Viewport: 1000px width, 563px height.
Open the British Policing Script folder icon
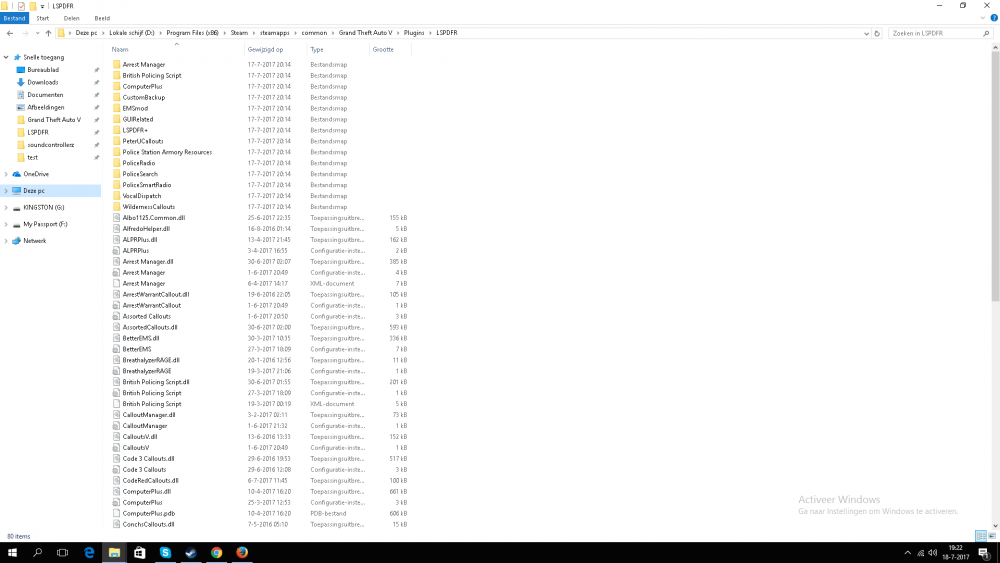pos(117,75)
